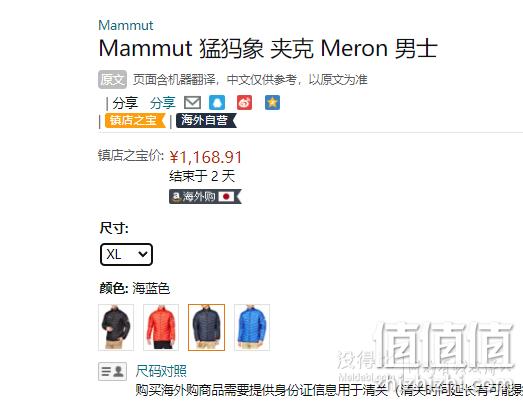Open the XL size dropdown
The width and height of the screenshot is (523, 401).
[126, 255]
